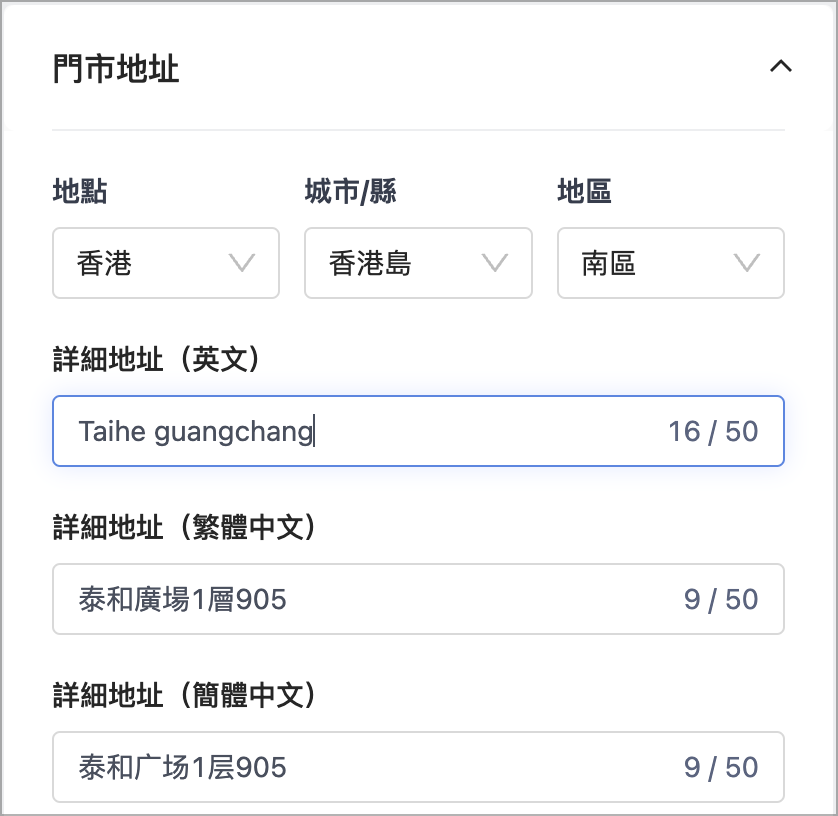Click the 9 / 50 counter in Simplified field
This screenshot has width=838, height=816.
[721, 767]
